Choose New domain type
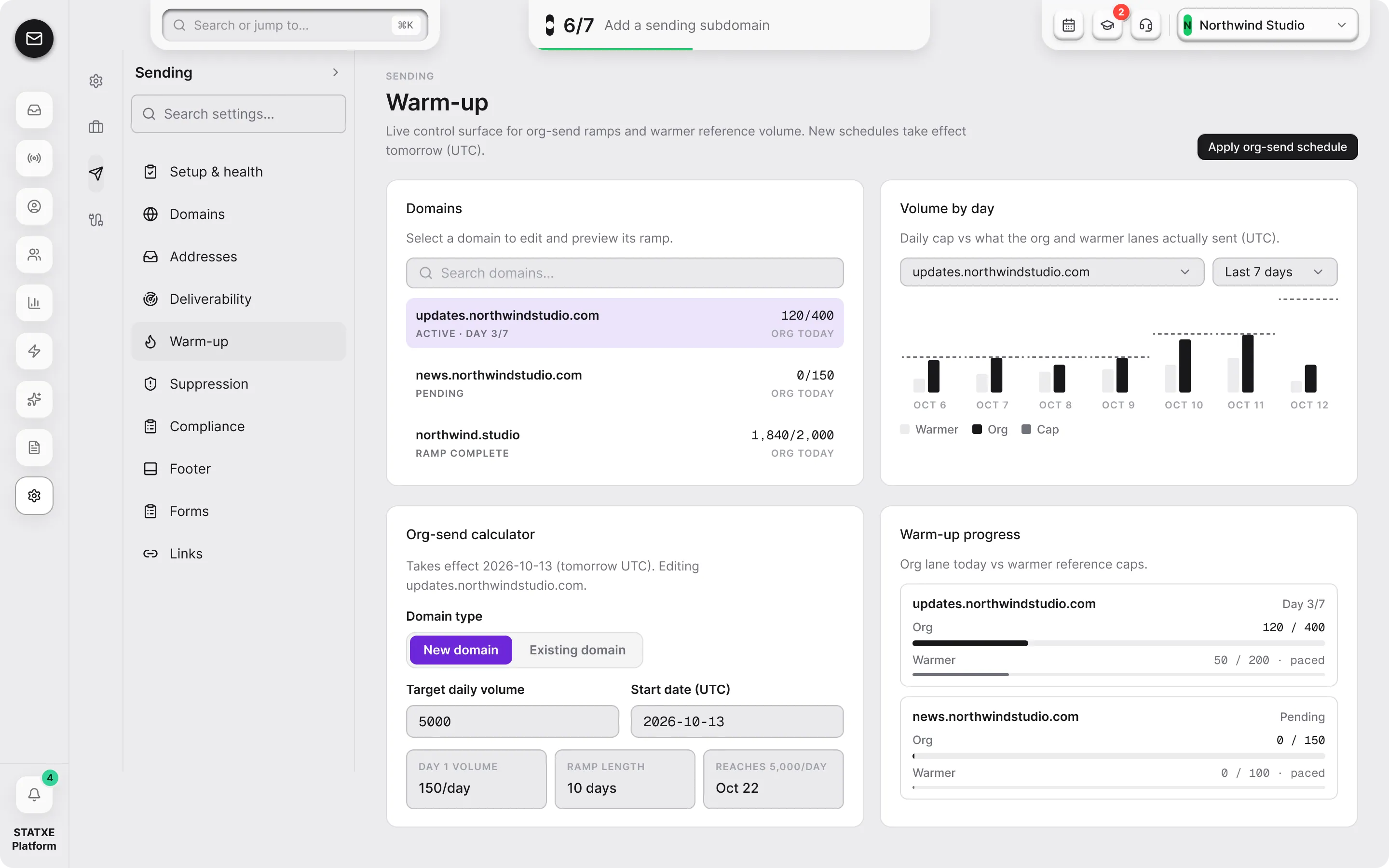The image size is (1389, 868). [460, 650]
